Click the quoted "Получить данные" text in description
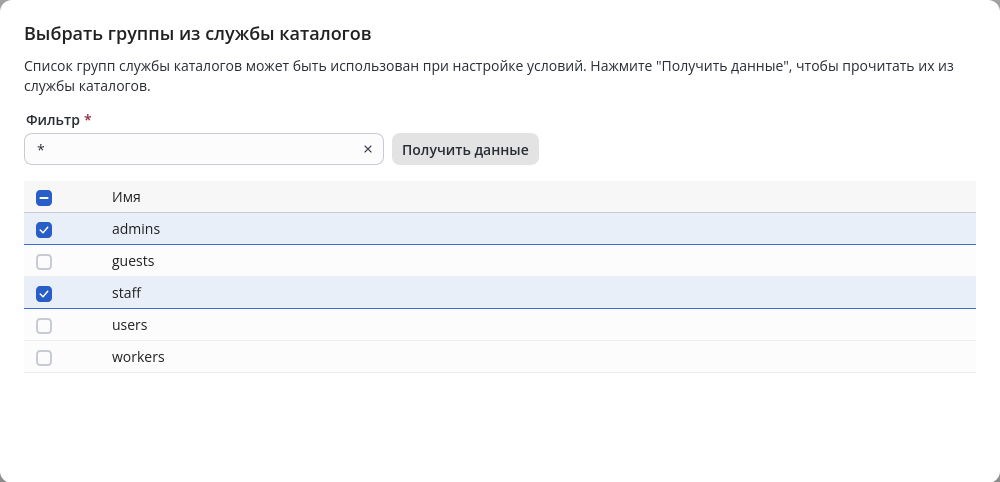 point(724,66)
